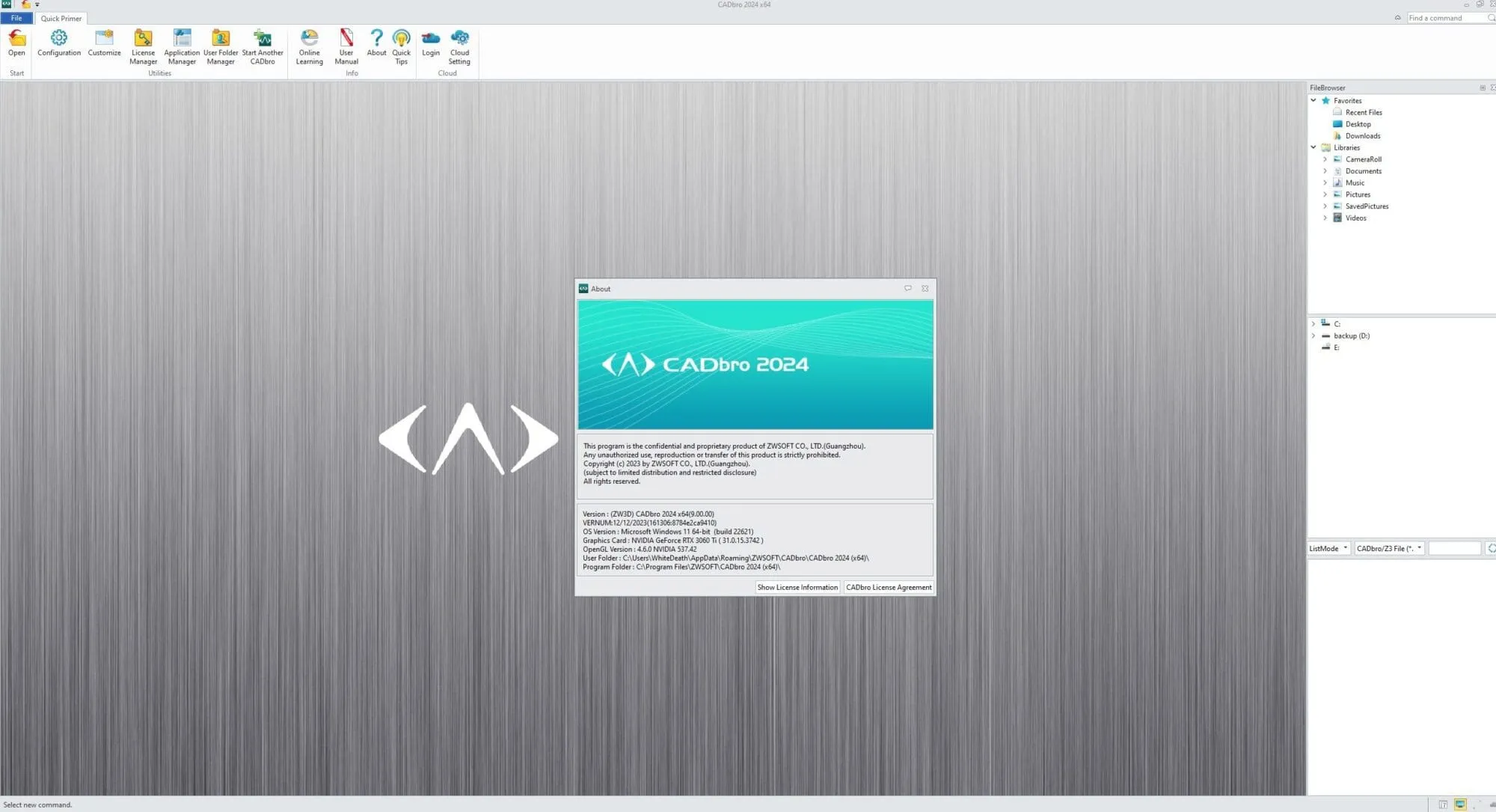Start Another CADbro instance
Image resolution: width=1496 pixels, height=812 pixels.
263,46
